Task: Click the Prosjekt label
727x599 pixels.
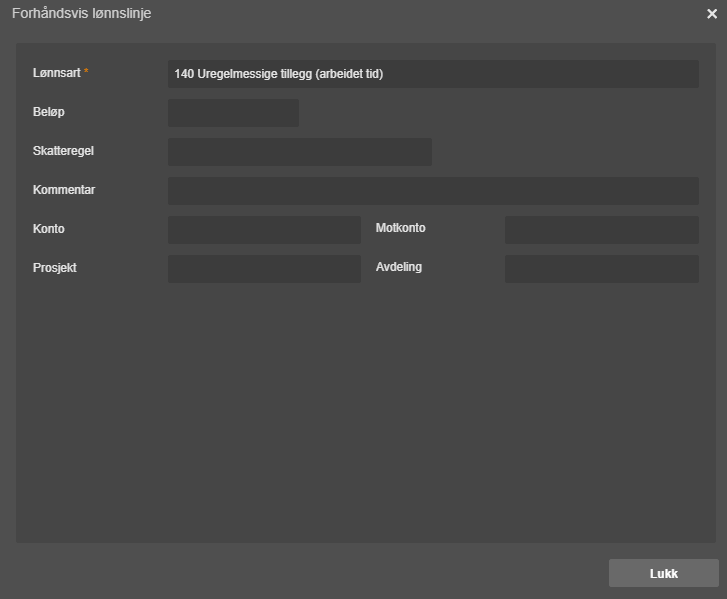Action: pyautogui.click(x=55, y=268)
